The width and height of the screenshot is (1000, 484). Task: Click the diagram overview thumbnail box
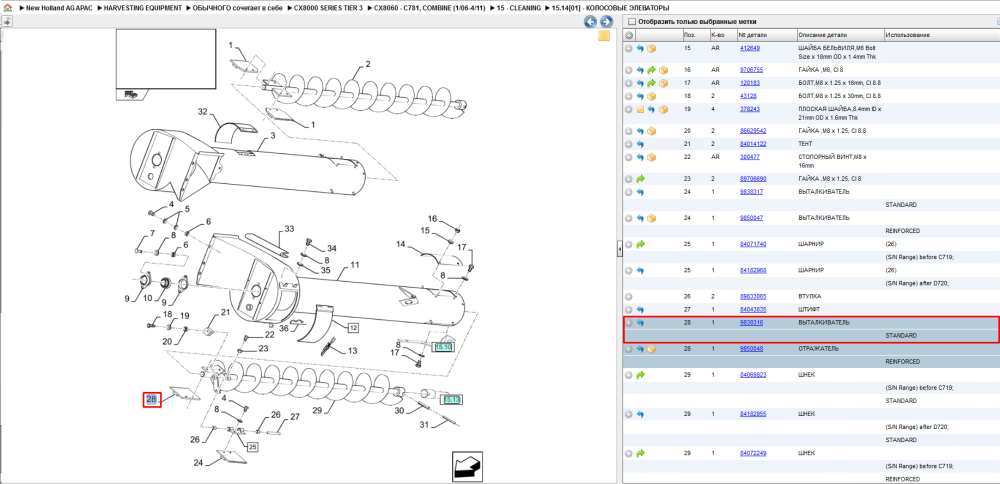[166, 57]
